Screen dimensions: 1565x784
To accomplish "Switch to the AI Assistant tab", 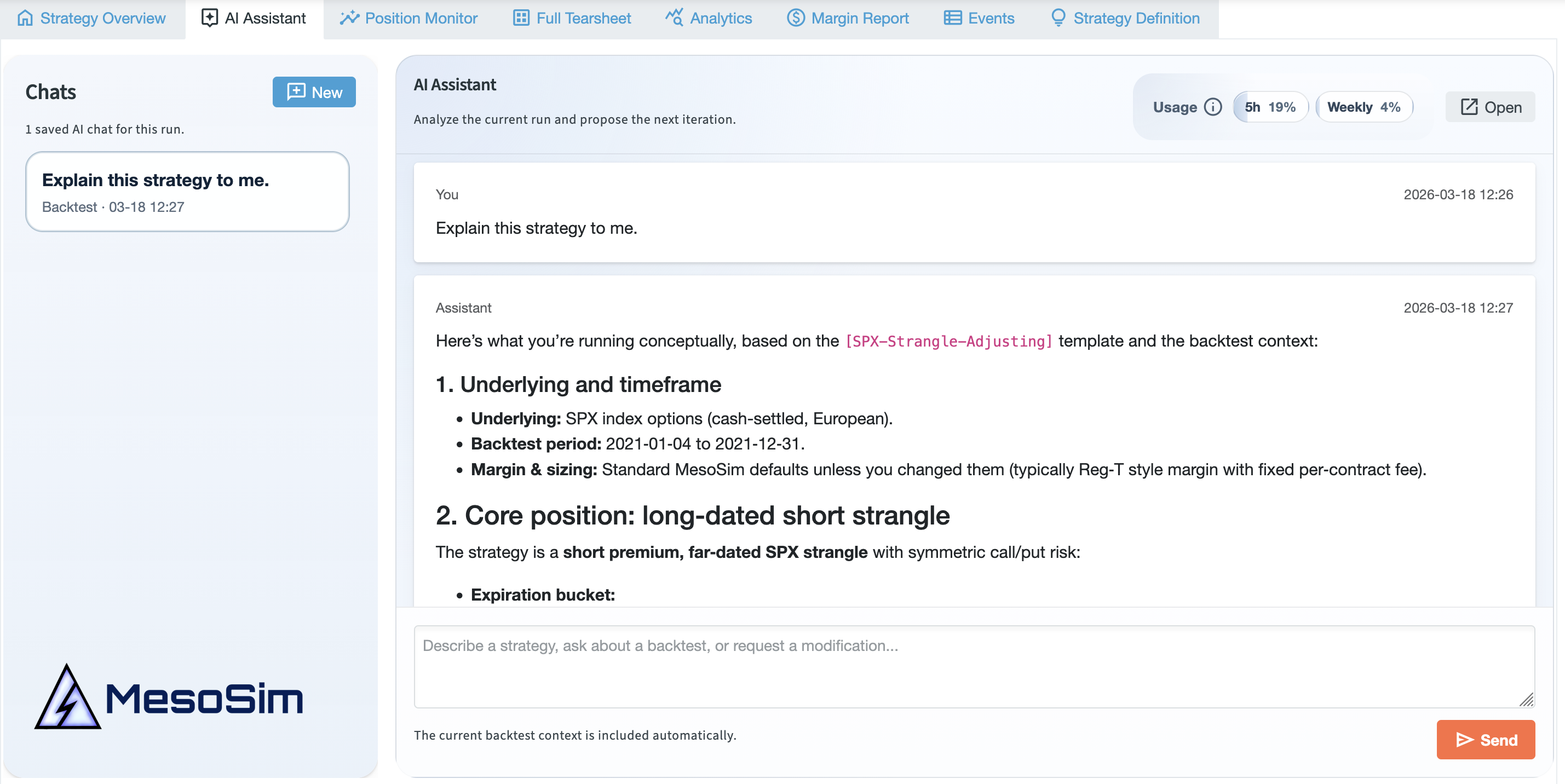I will (254, 18).
